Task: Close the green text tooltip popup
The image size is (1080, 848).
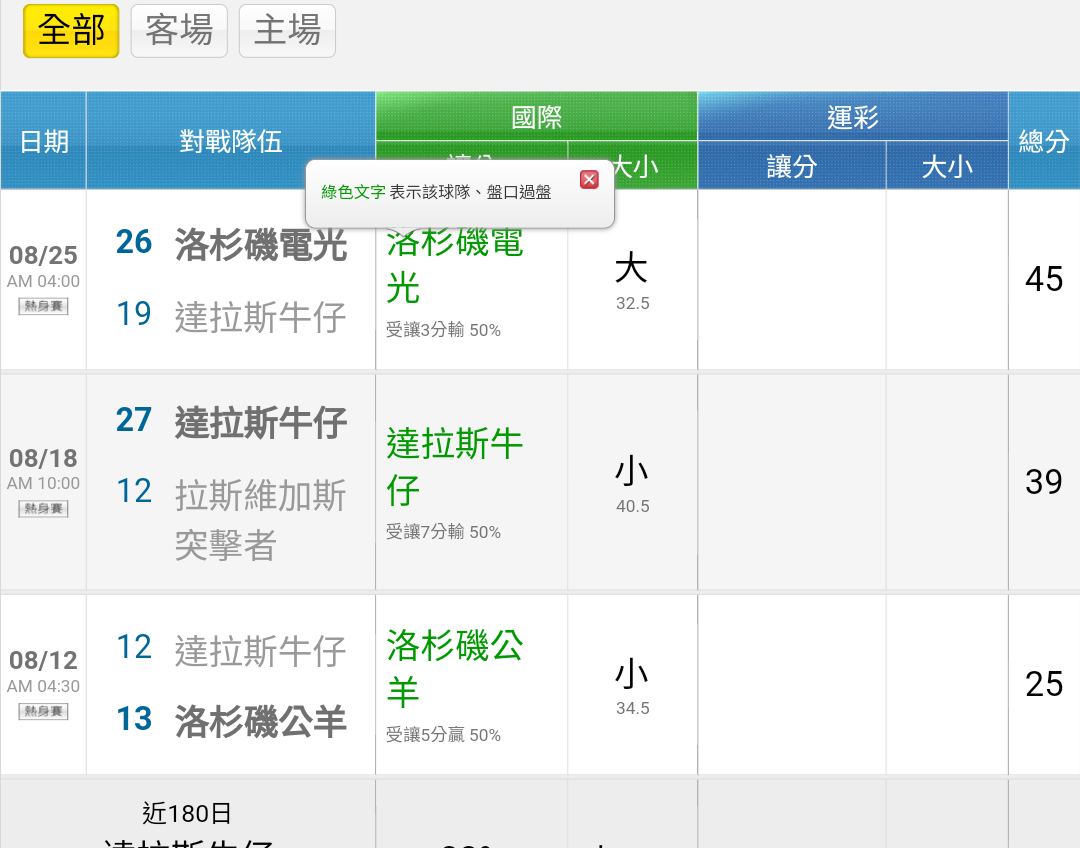Action: pyautogui.click(x=589, y=180)
